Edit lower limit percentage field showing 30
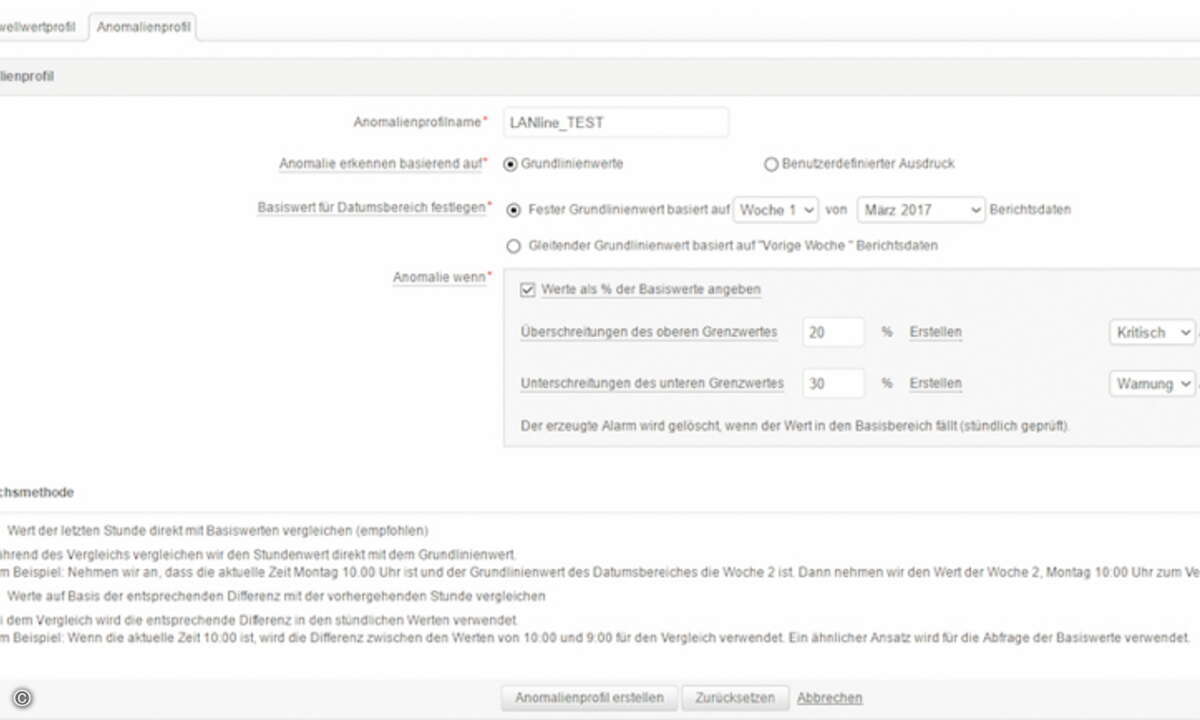1200x720 pixels. click(833, 383)
